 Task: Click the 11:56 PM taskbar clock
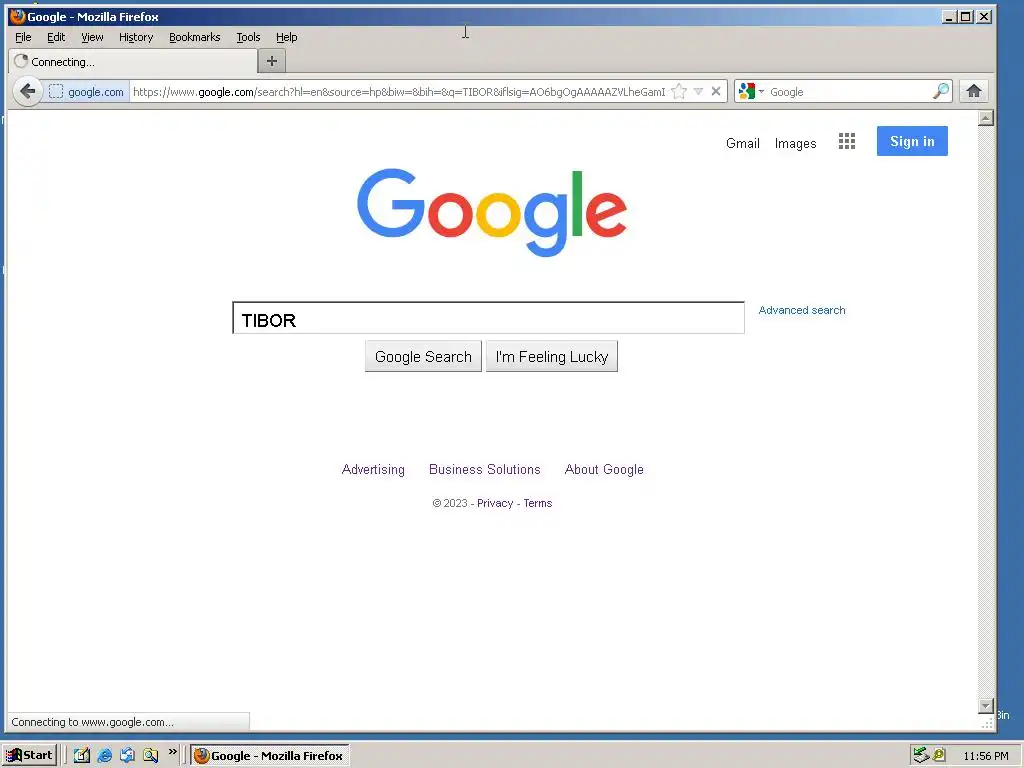click(x=985, y=756)
